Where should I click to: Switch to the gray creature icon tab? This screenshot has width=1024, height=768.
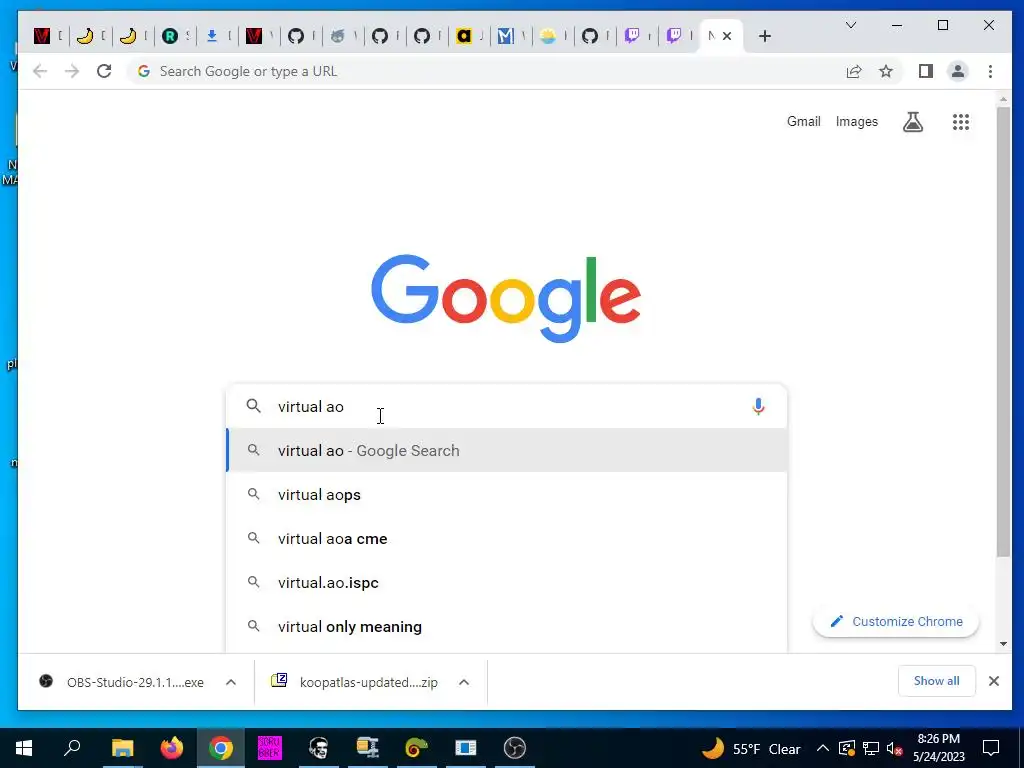click(338, 36)
